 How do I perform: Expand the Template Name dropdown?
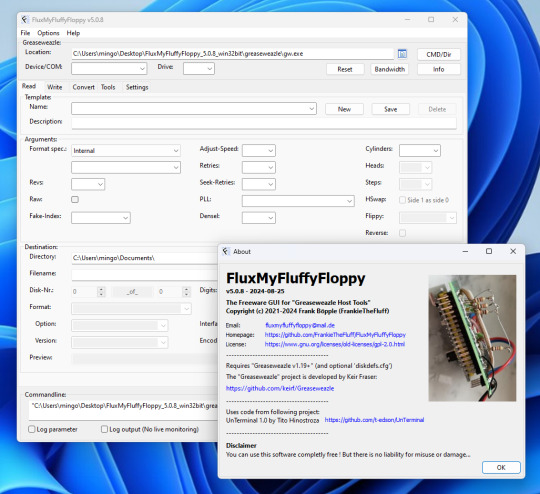point(194,109)
